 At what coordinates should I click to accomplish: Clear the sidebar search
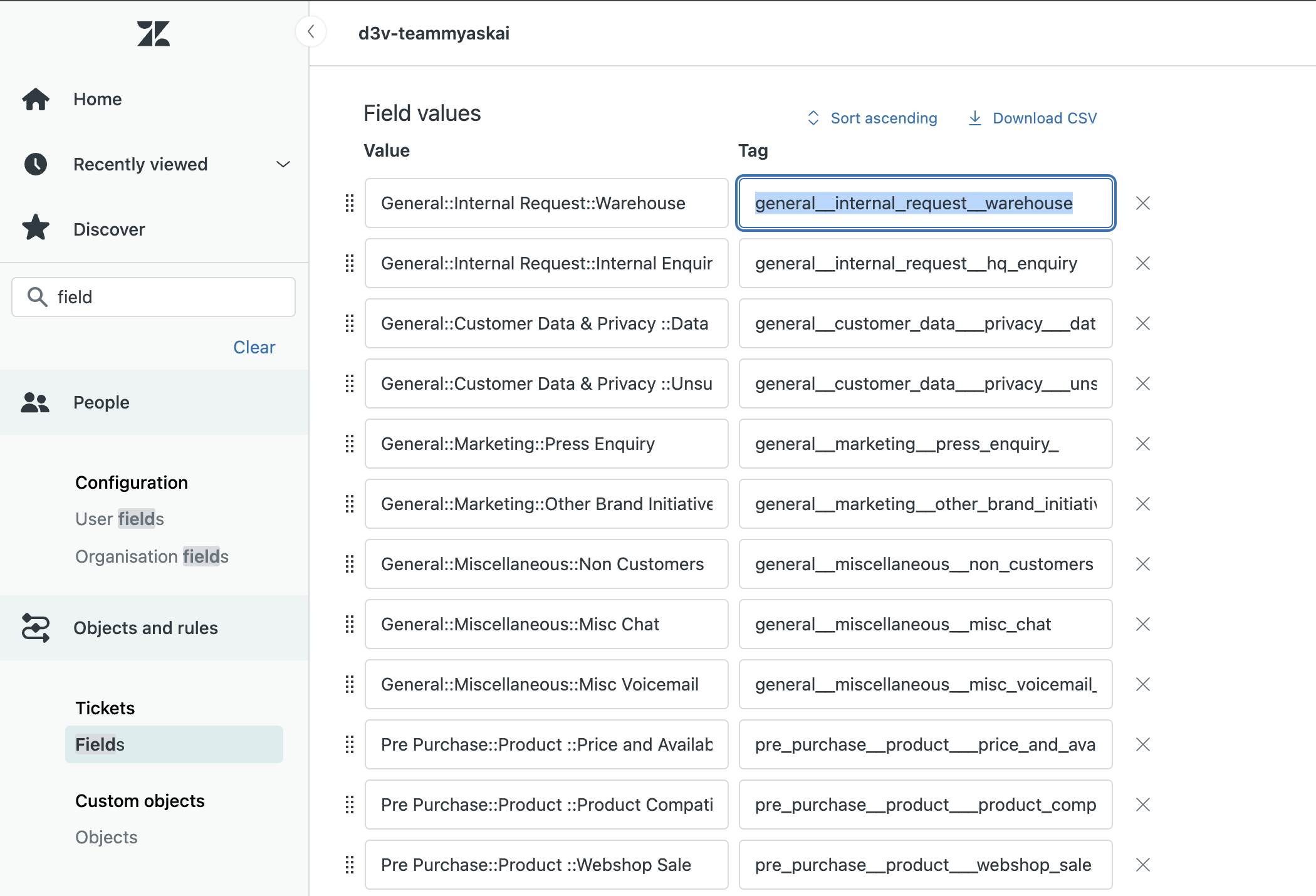[254, 347]
